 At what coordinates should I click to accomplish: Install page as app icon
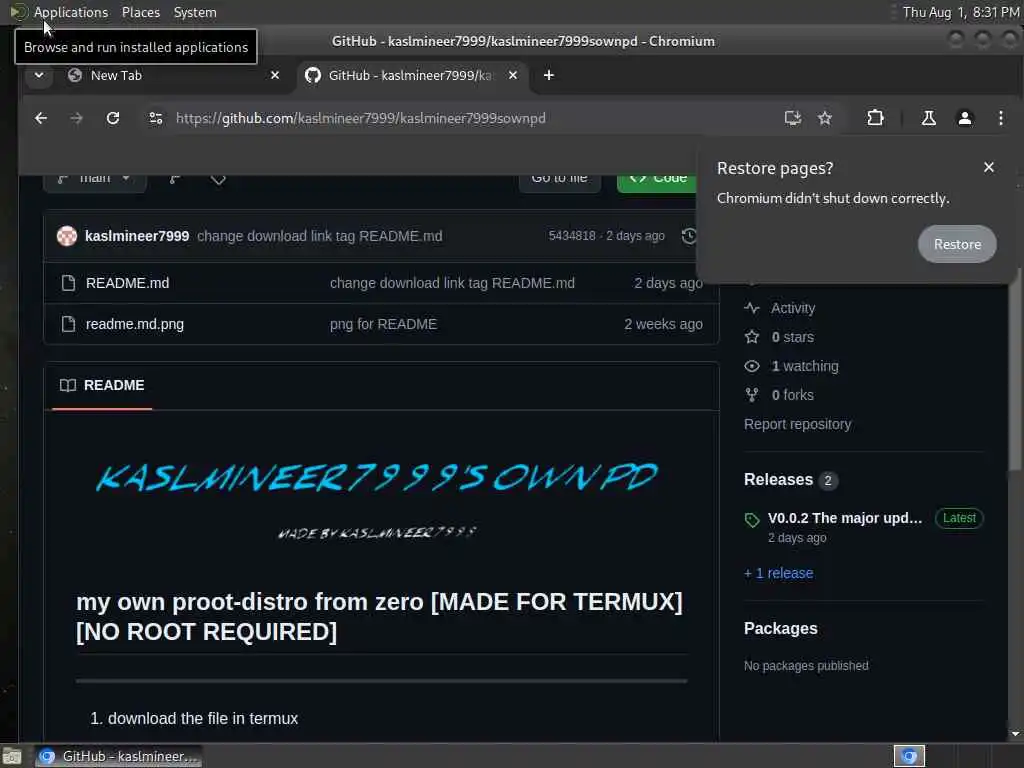[793, 118]
